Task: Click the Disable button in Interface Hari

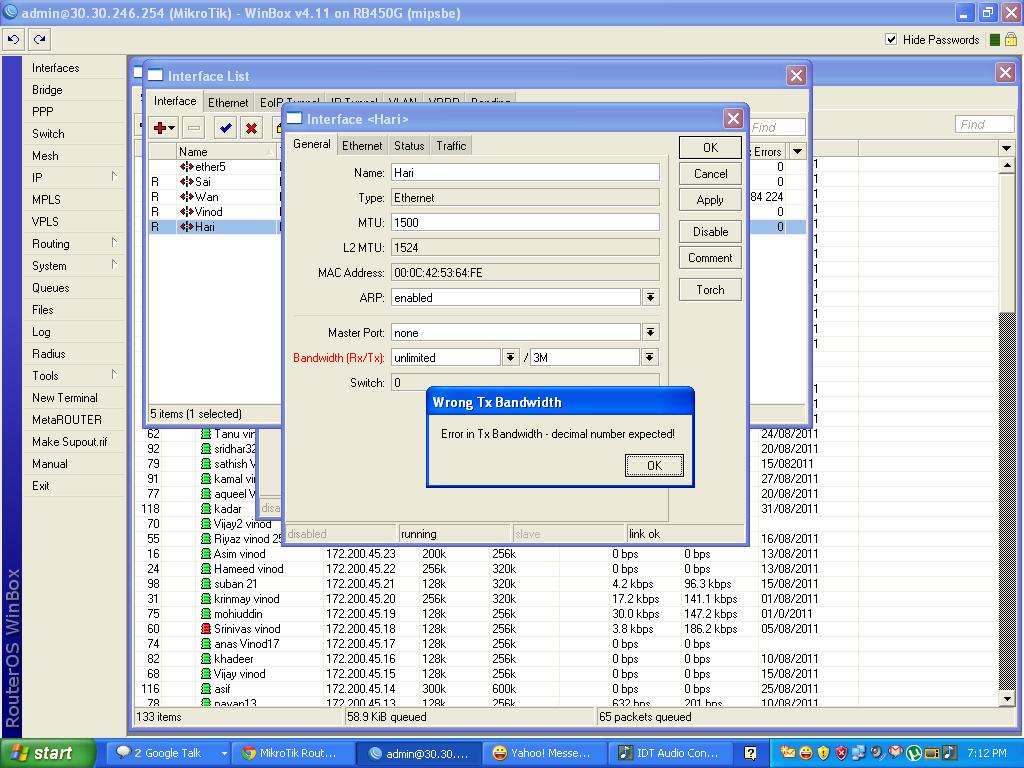Action: (x=710, y=232)
